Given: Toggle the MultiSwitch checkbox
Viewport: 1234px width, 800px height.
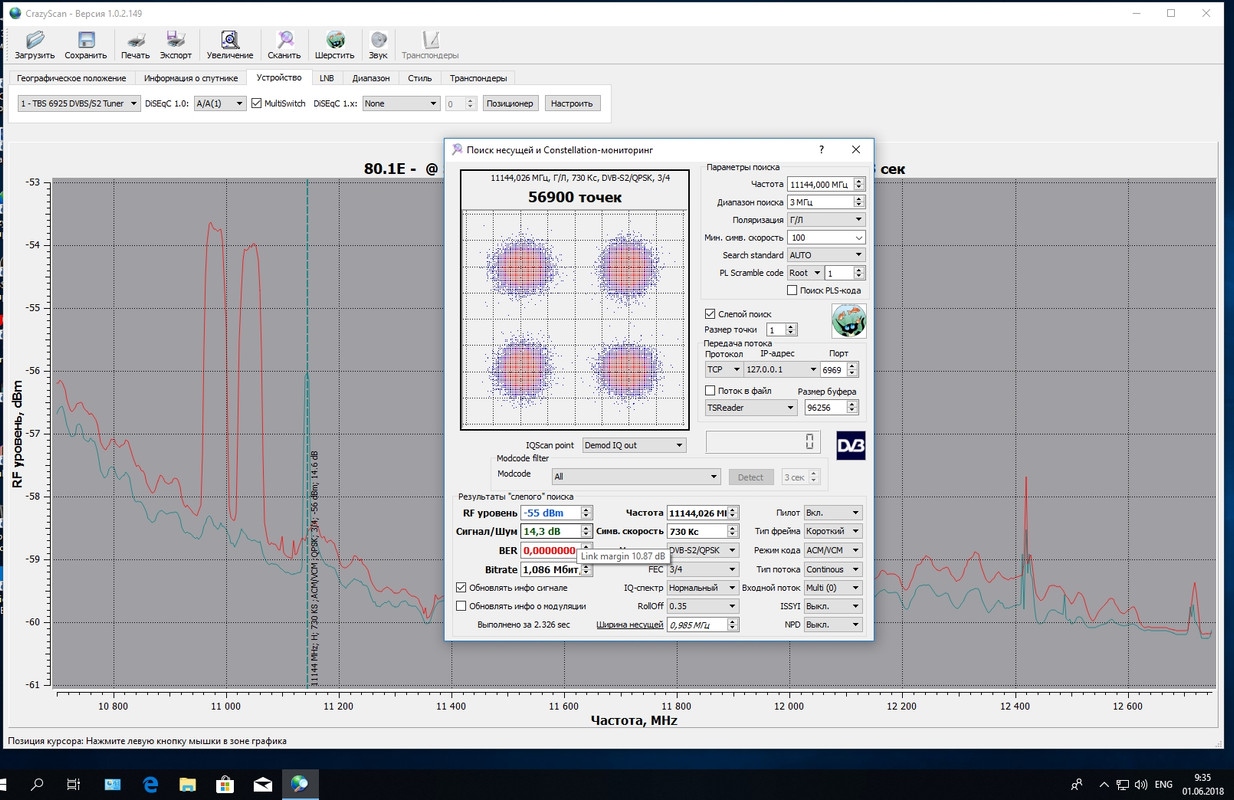Looking at the screenshot, I should coord(256,103).
